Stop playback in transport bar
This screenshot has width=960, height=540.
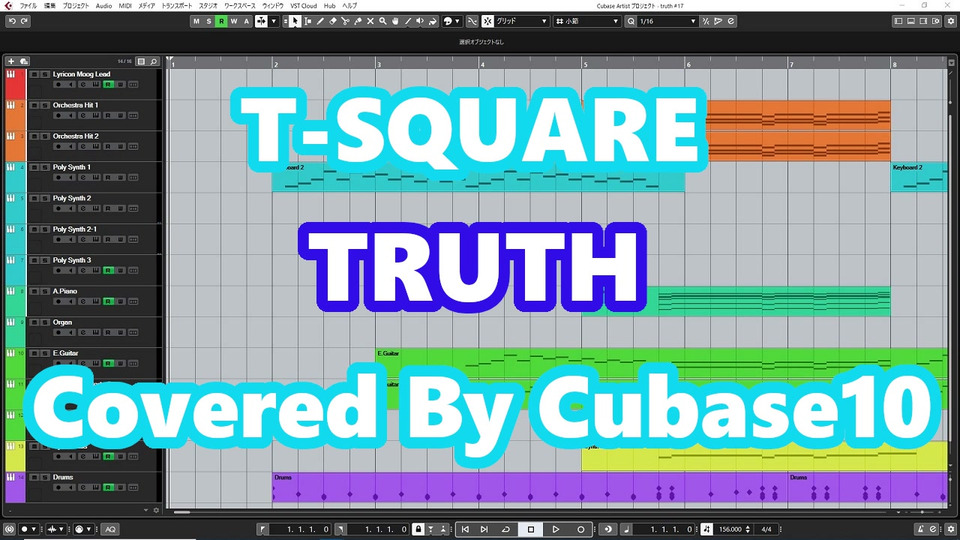[531, 529]
